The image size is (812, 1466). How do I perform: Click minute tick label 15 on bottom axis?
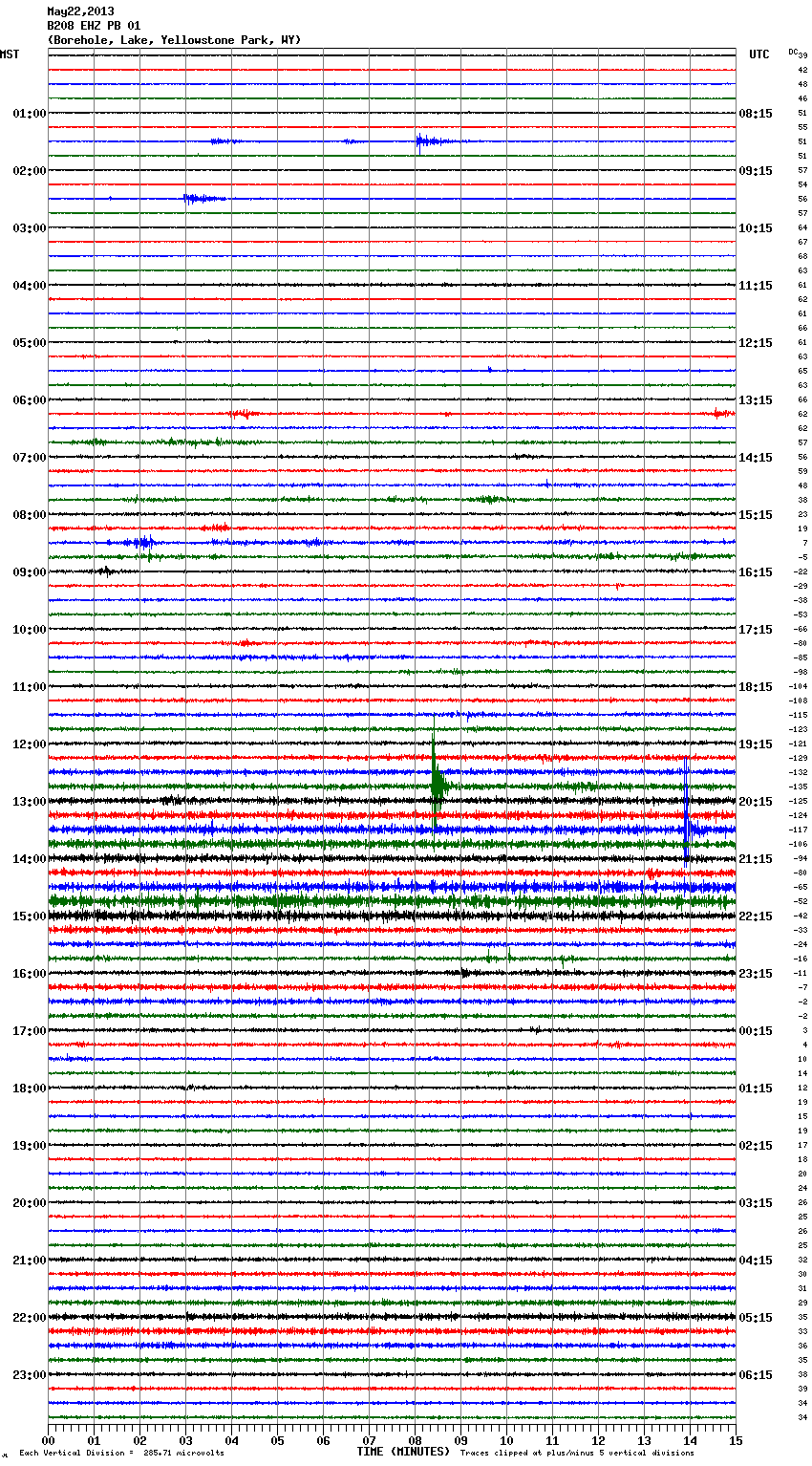pos(735,1440)
